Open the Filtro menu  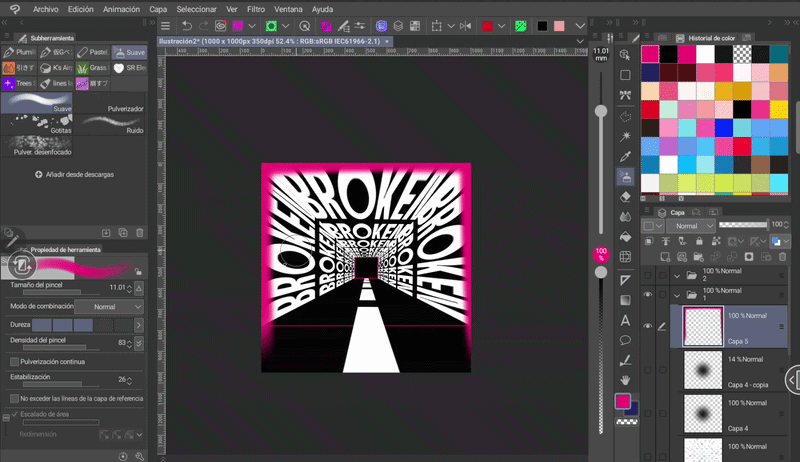point(256,8)
